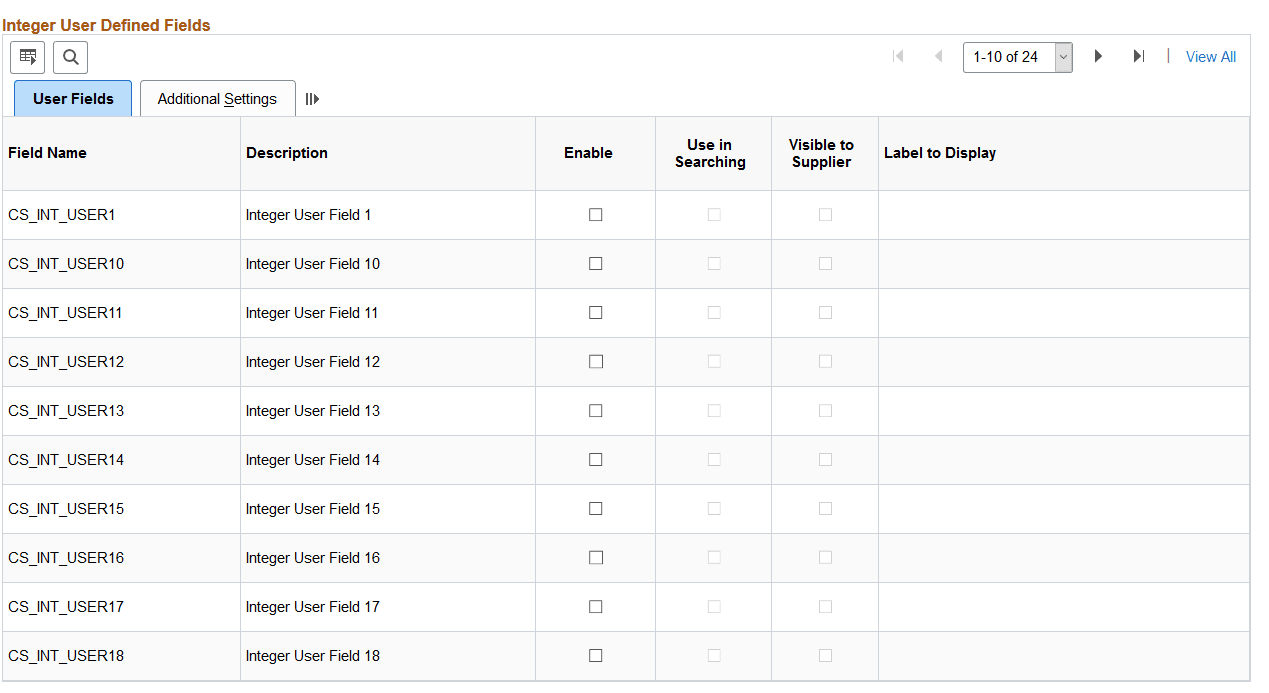The image size is (1269, 693).
Task: Go to the last page arrow icon
Action: tap(1138, 56)
